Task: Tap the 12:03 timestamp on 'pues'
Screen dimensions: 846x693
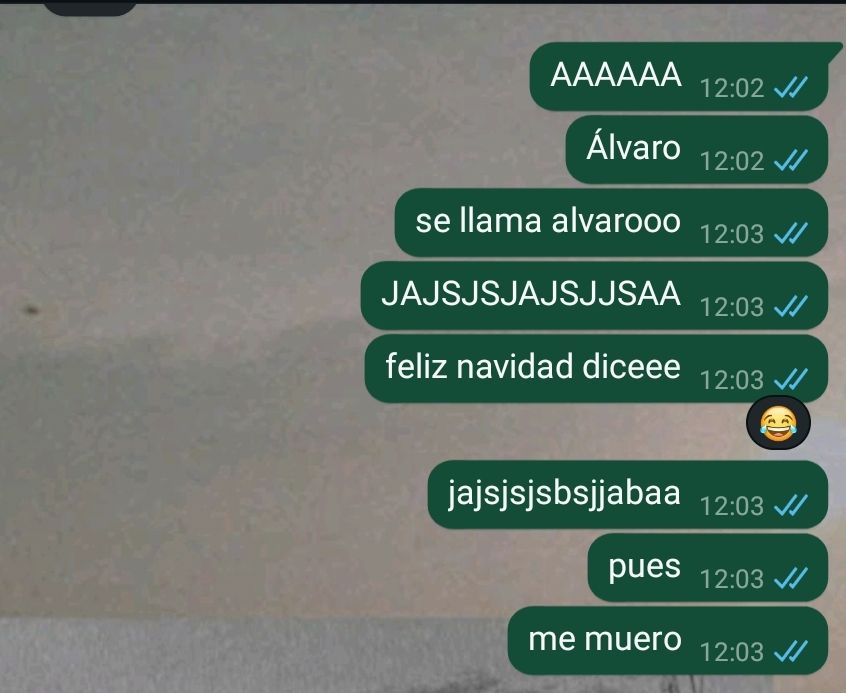Action: (732, 579)
